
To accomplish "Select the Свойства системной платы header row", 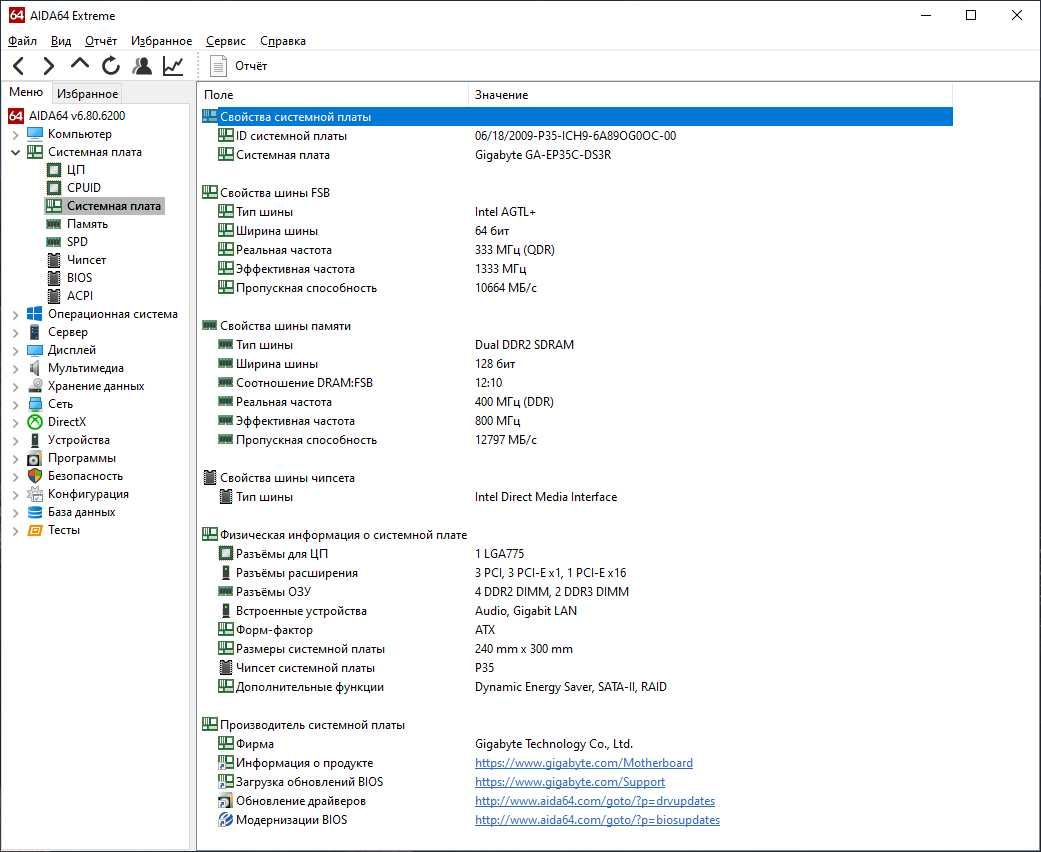I will coord(577,117).
